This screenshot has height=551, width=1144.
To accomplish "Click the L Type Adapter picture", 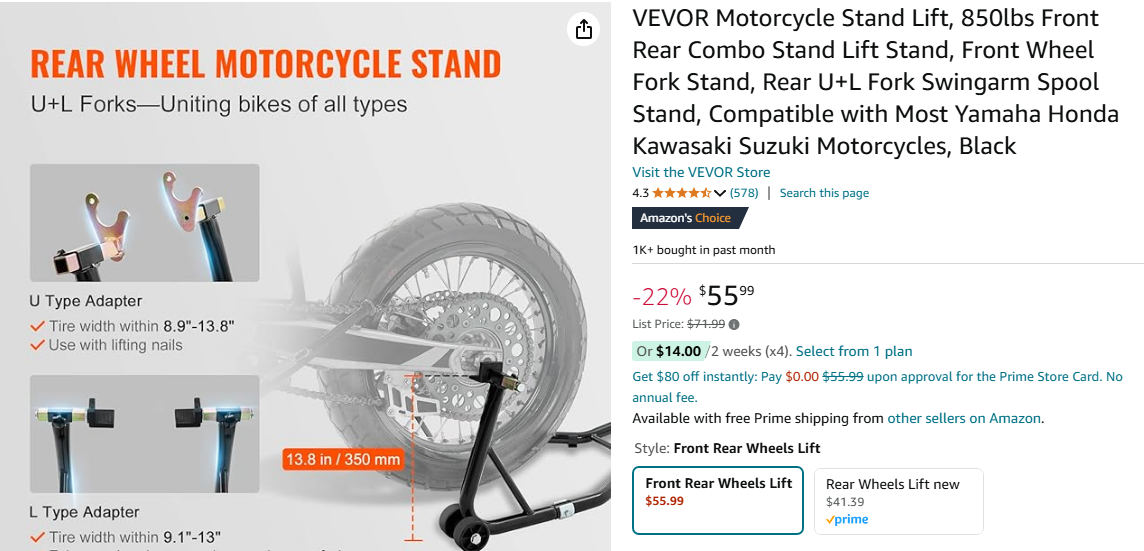I will 144,433.
